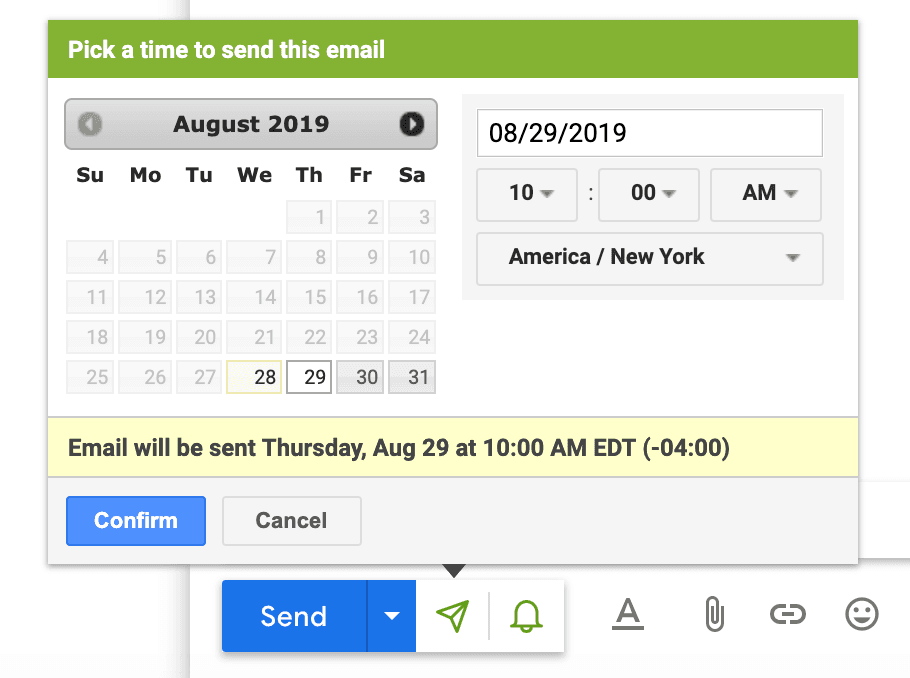910x678 pixels.
Task: Cancel the email scheduling
Action: click(x=291, y=520)
